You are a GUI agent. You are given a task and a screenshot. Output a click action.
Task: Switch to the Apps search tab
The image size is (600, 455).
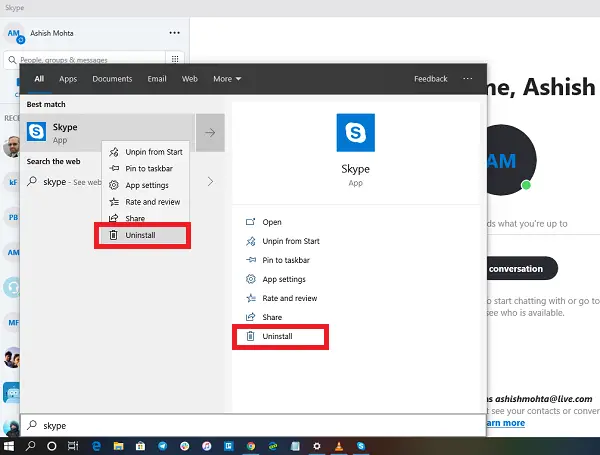pyautogui.click(x=68, y=79)
